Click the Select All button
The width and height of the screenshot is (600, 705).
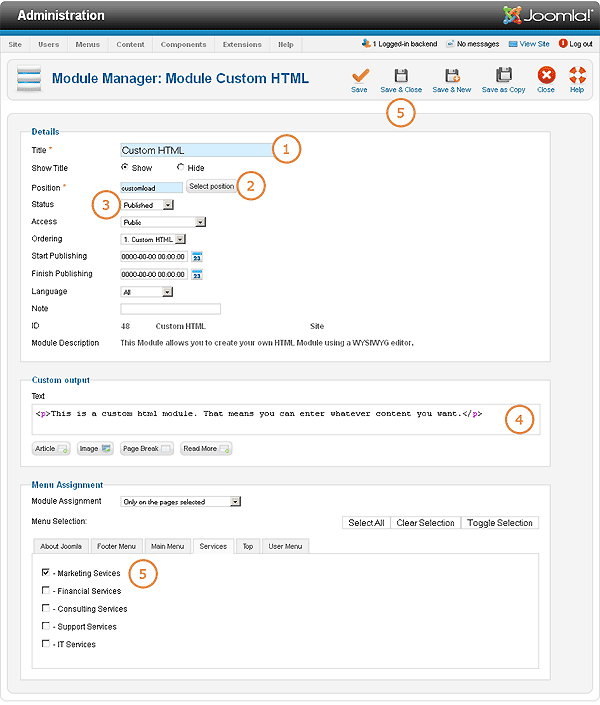point(366,523)
